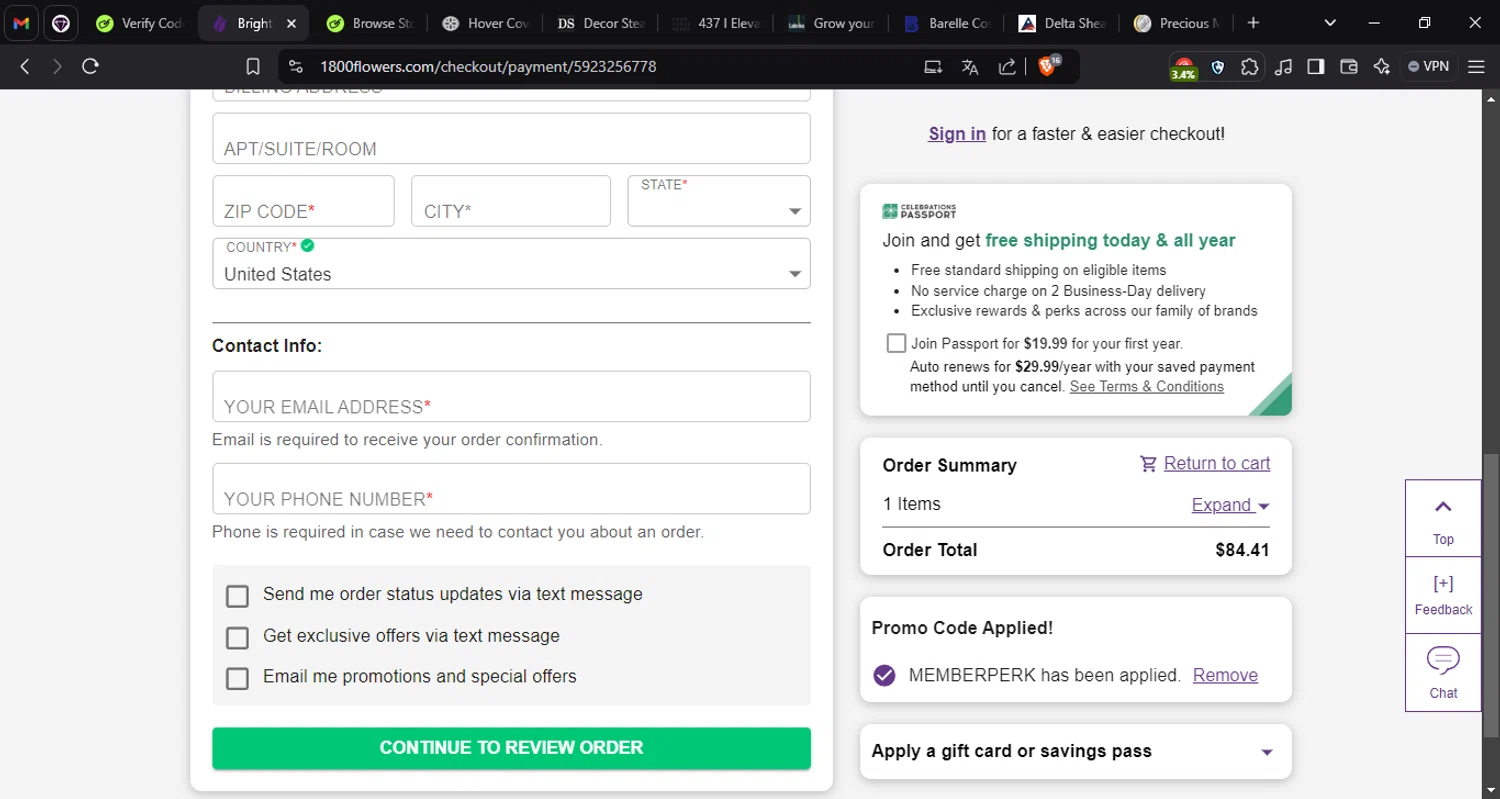Viewport: 1500px width, 799px height.
Task: Open the extension badge showing 3.4%
Action: 1184,68
